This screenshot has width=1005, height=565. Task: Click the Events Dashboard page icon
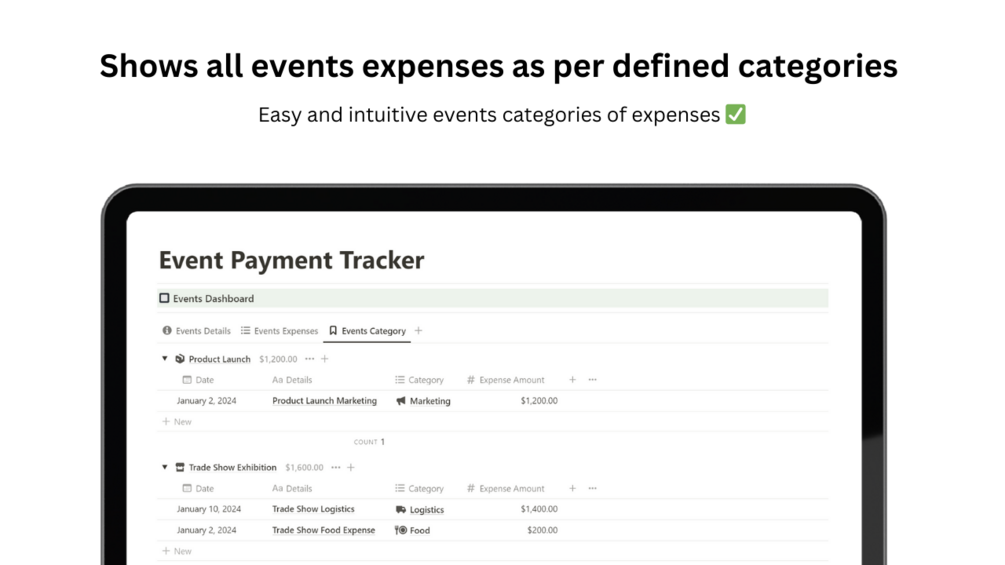click(x=165, y=298)
